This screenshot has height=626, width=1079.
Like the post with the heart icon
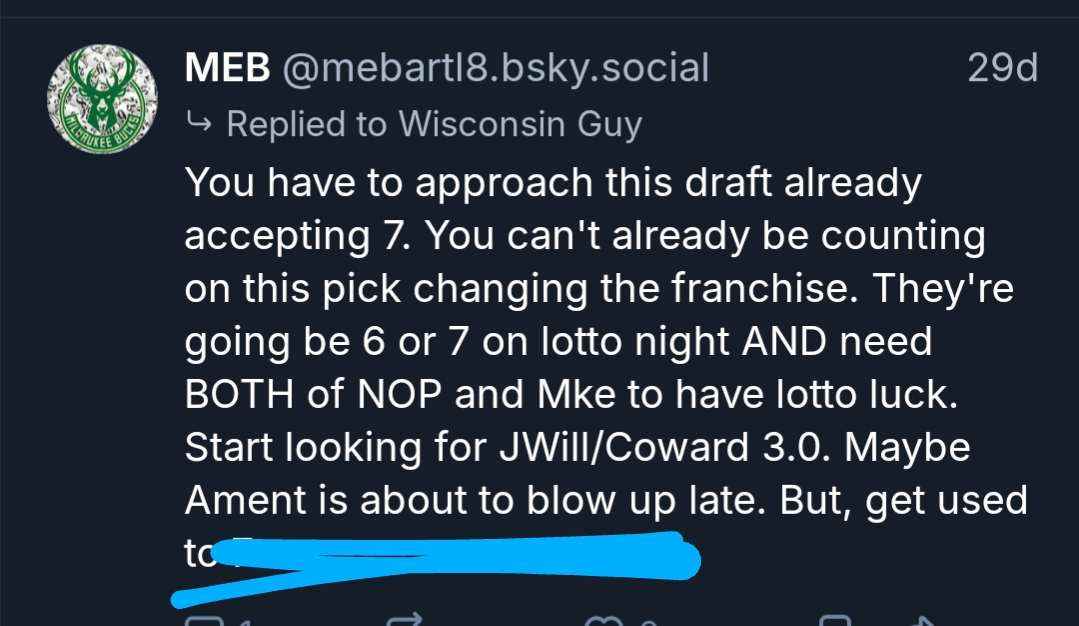603,620
